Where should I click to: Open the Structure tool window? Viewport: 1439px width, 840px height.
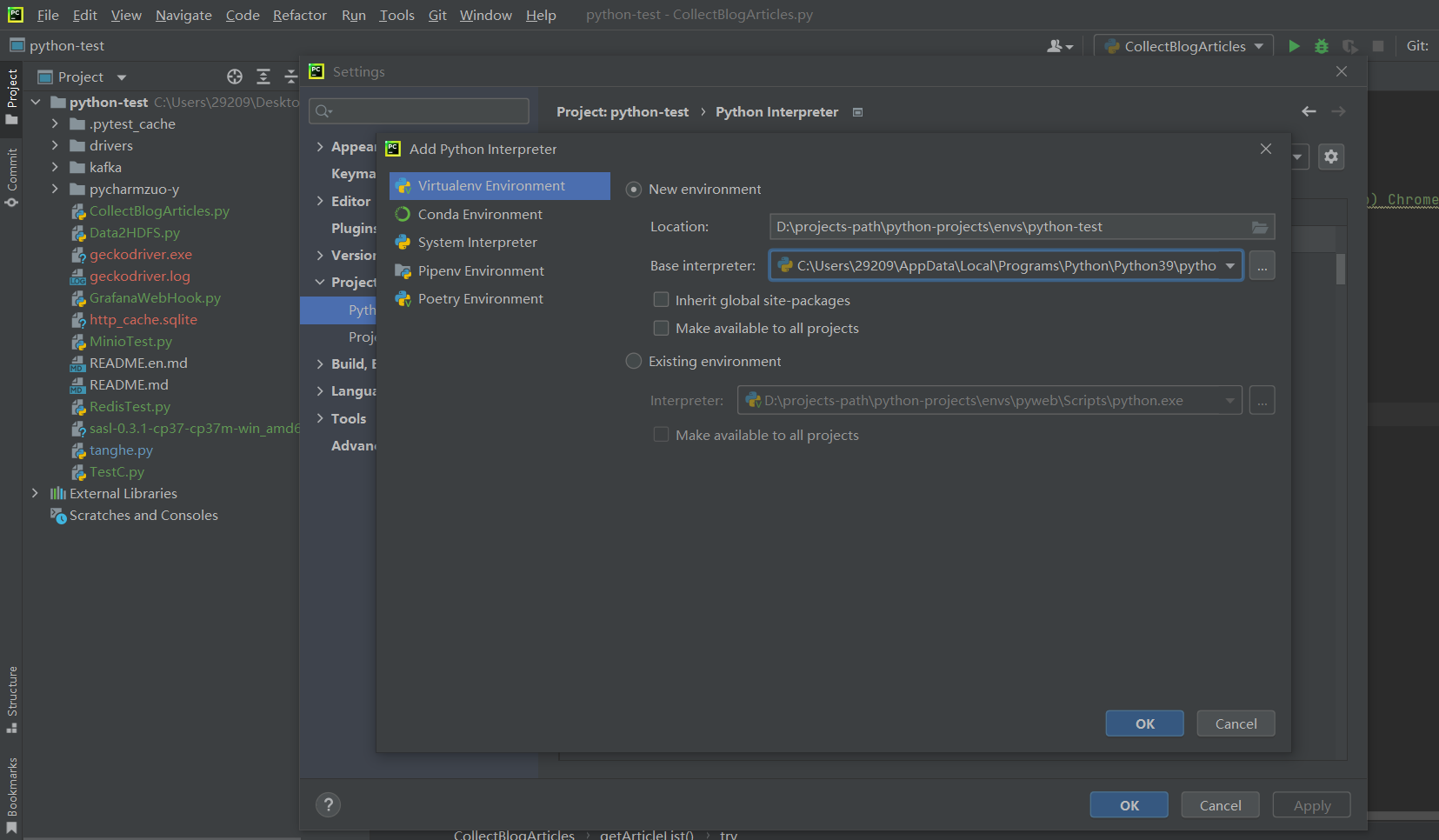[11, 699]
